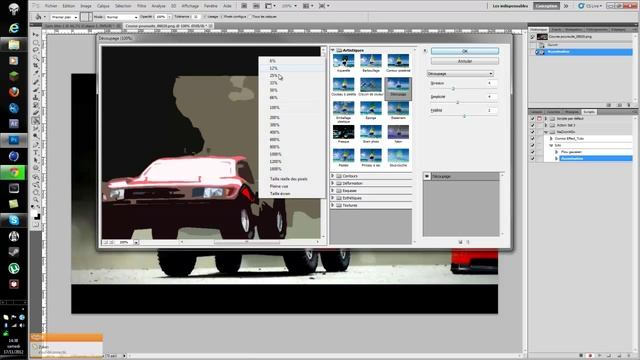Expand the Action Set 1 folder
The height and width of the screenshot is (360, 640).
546,125
